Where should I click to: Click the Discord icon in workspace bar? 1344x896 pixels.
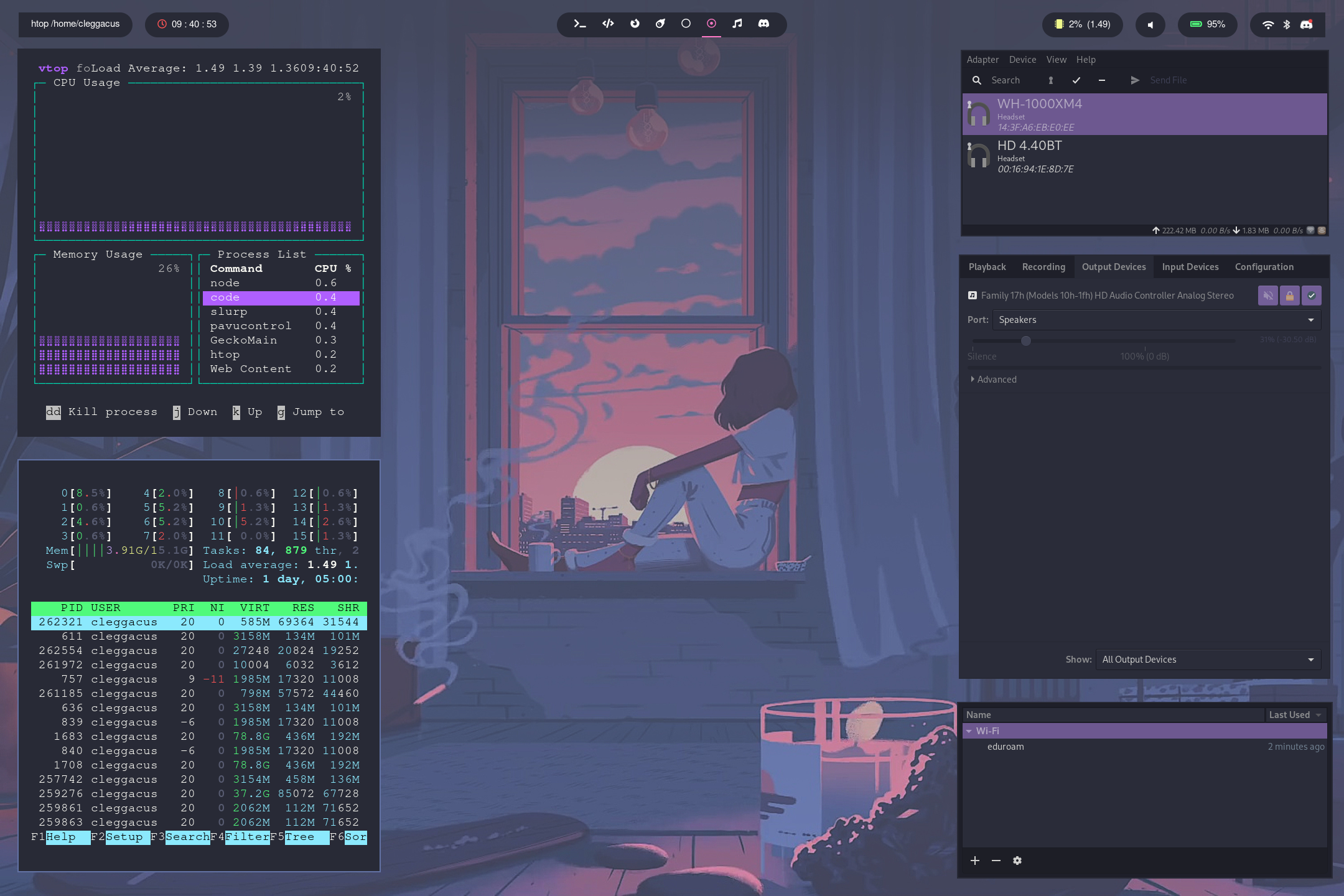pyautogui.click(x=763, y=24)
